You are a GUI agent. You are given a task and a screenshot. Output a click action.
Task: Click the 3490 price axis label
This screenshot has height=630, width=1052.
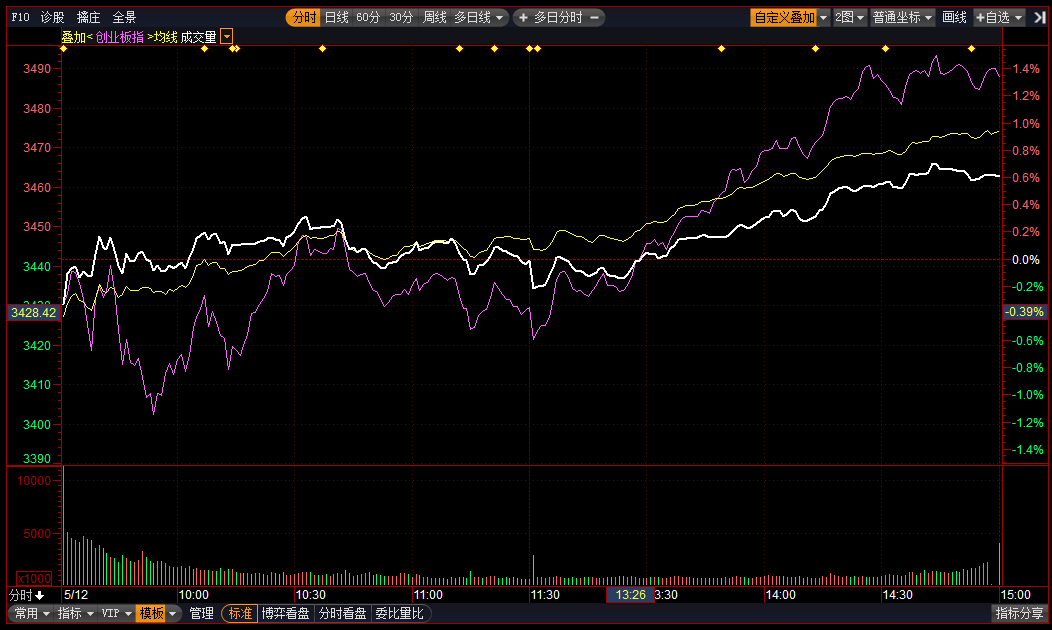(x=37, y=68)
